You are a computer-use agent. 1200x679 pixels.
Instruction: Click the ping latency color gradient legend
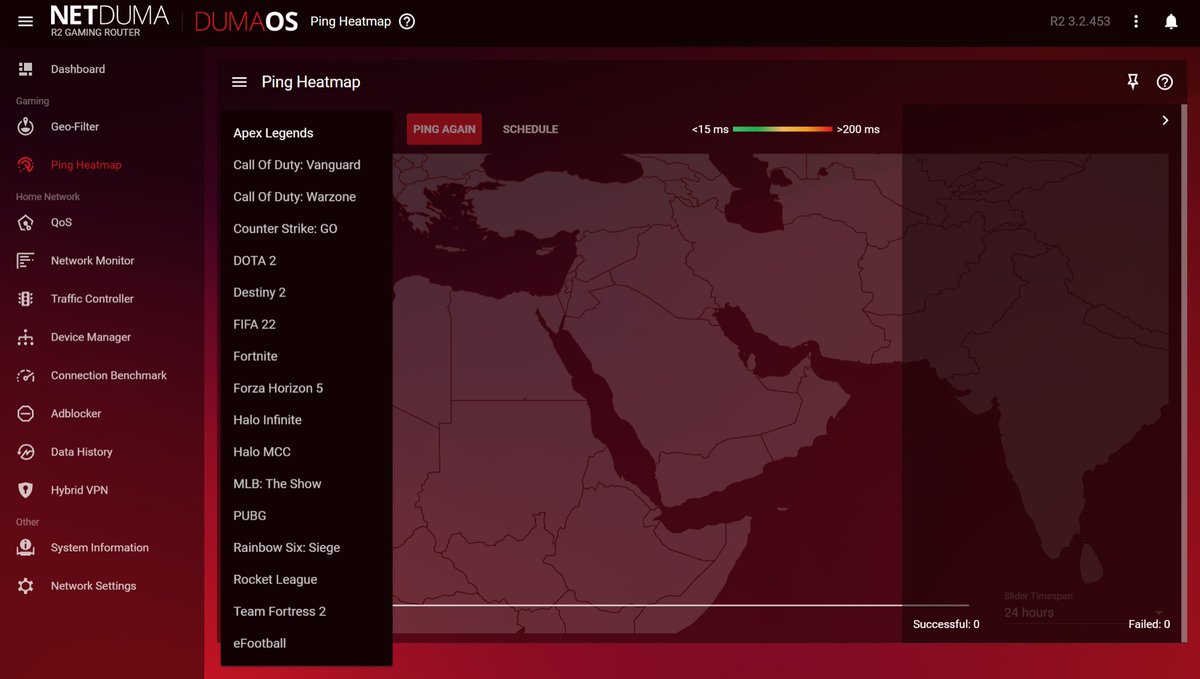[x=782, y=129]
